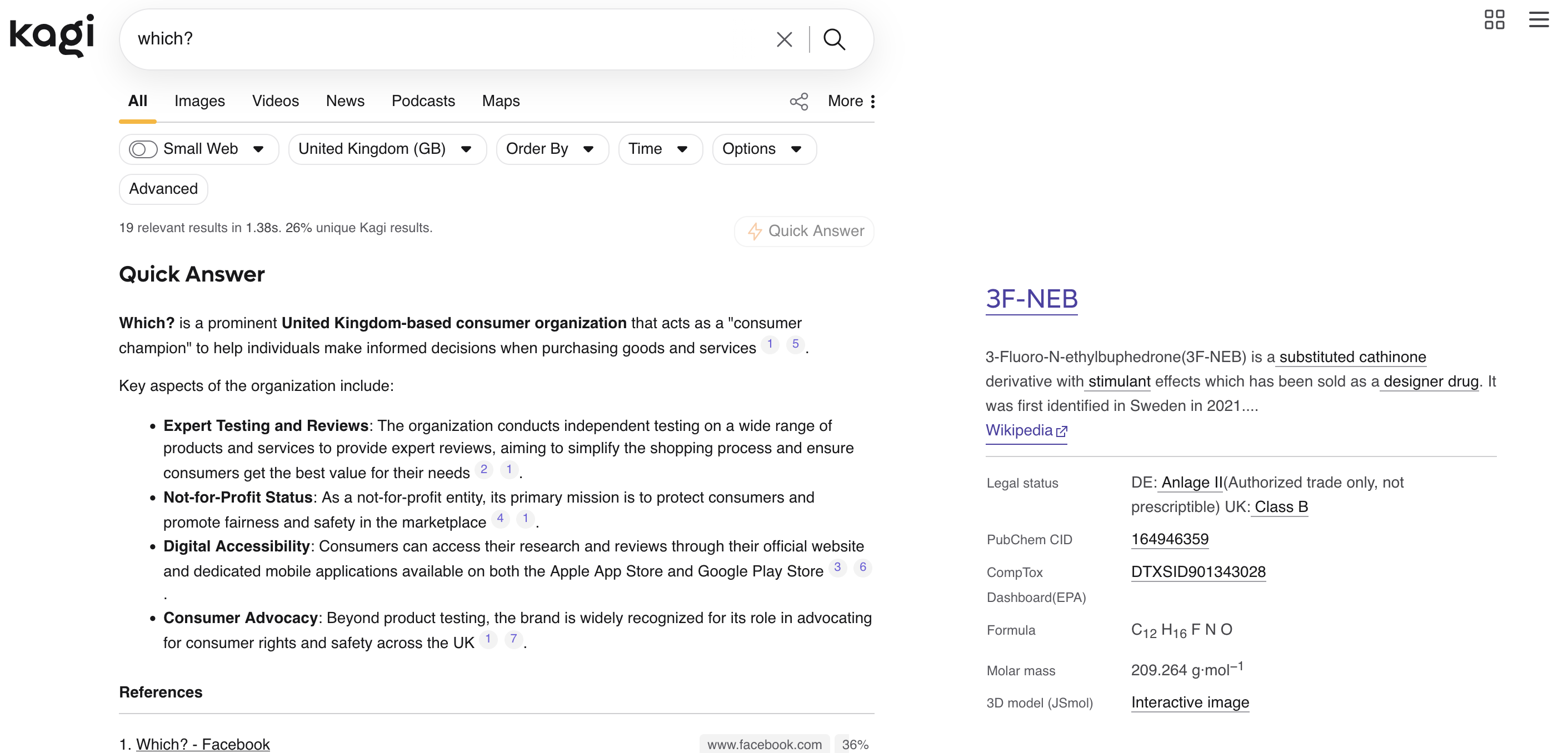Click the search input field
The image size is (1568, 753).
tap(451, 39)
